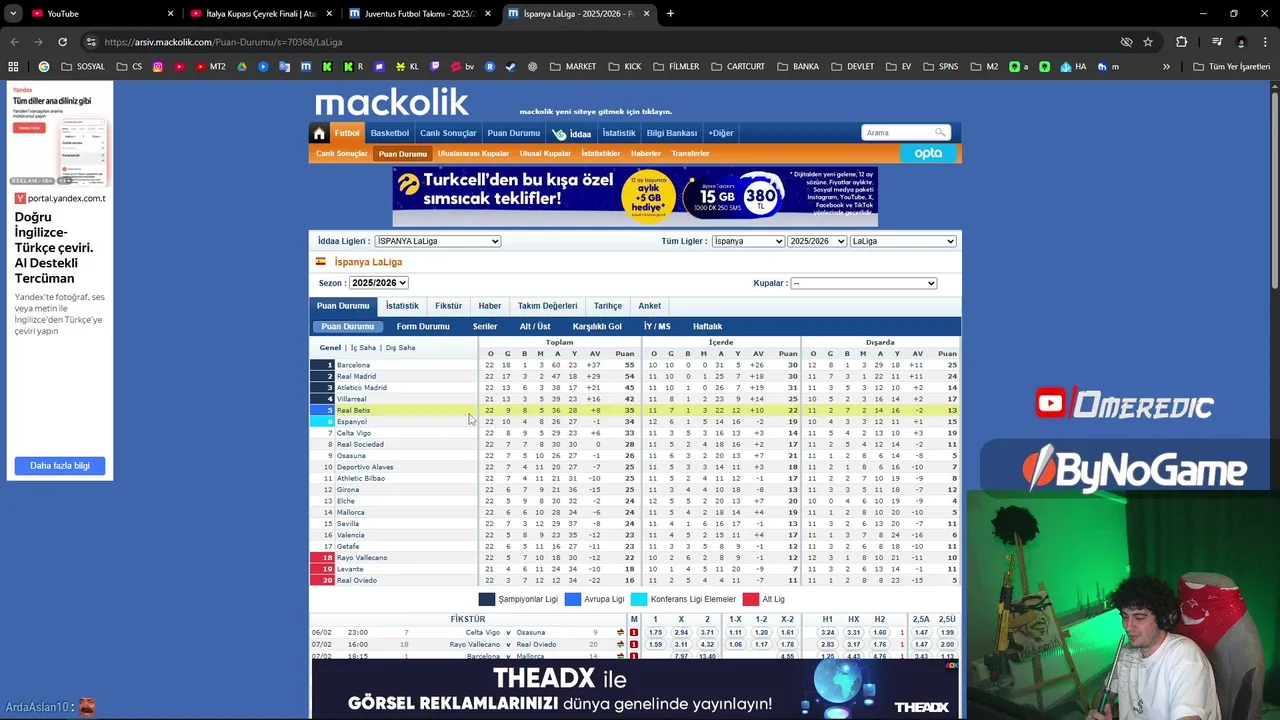This screenshot has height=720, width=1280.
Task: Show more bookmarks with the double chevron
Action: 1166,67
